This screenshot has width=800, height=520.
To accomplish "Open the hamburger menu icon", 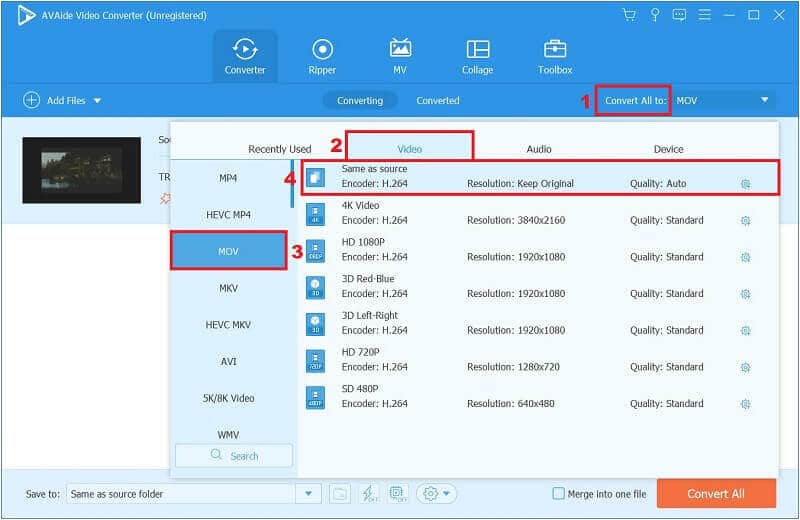I will (x=705, y=15).
